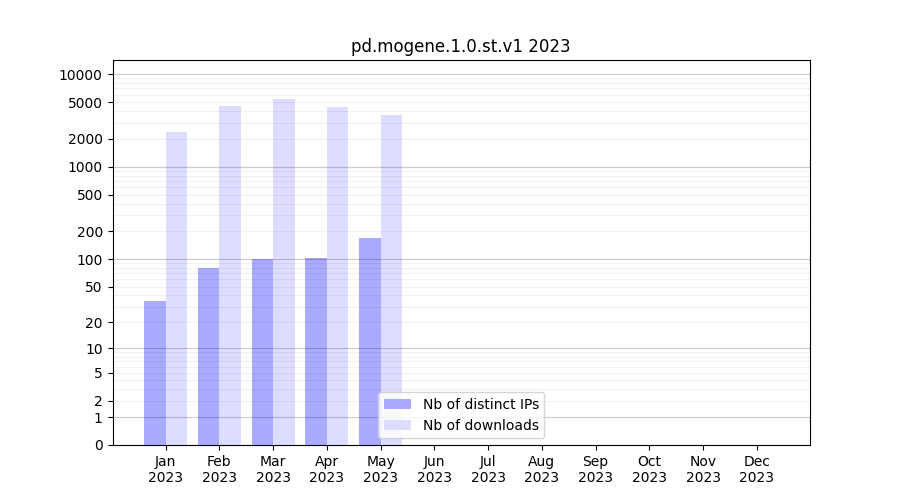Click the dark blue 'Nb of distinct IPs' legend swatch
The image size is (900, 500).
pos(397,404)
